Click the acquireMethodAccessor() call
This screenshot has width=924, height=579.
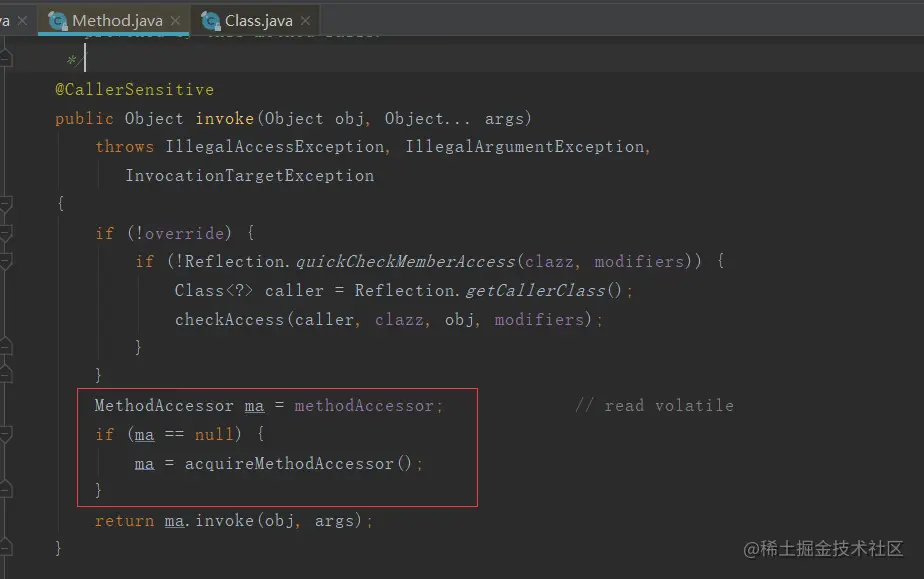(298, 464)
